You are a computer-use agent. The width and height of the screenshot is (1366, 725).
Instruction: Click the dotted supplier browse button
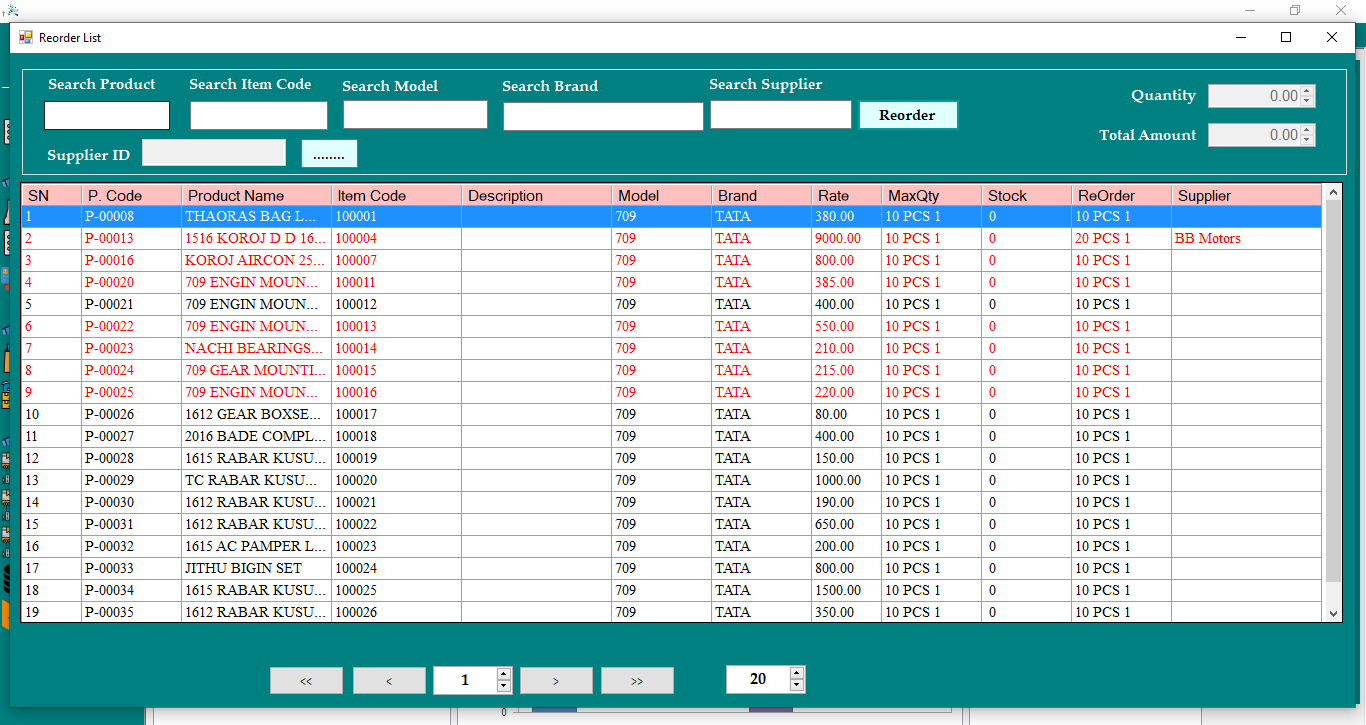pyautogui.click(x=328, y=154)
